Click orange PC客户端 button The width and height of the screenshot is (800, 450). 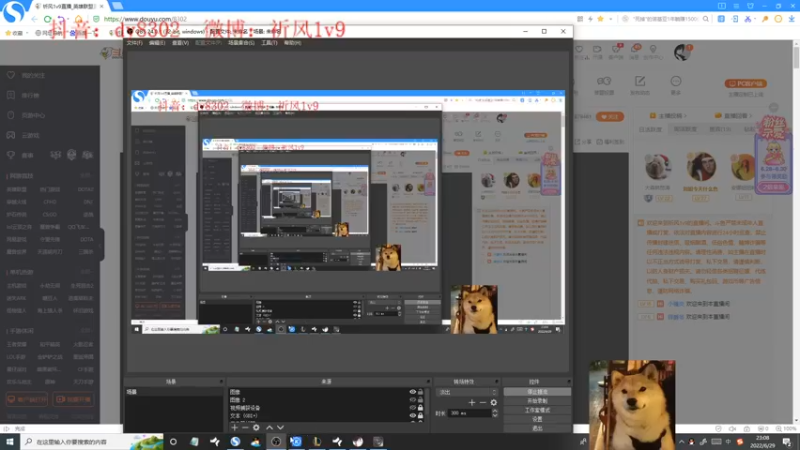click(745, 83)
